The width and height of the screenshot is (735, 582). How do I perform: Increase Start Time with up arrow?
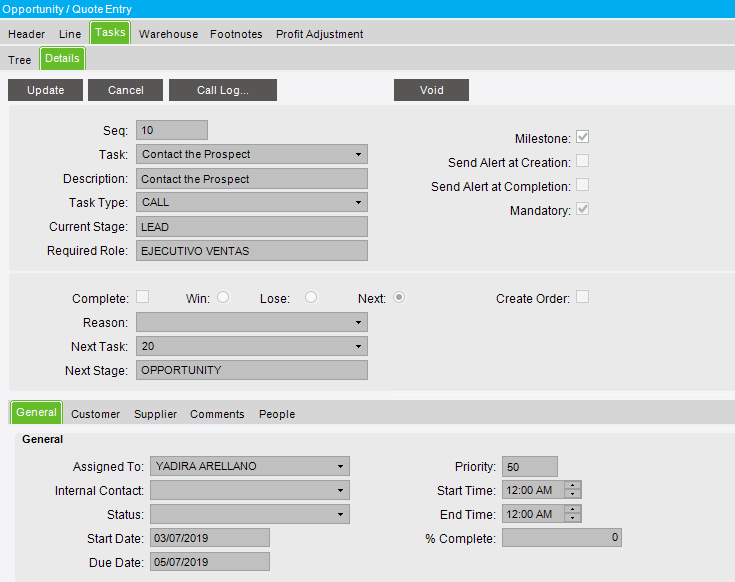[573, 485]
